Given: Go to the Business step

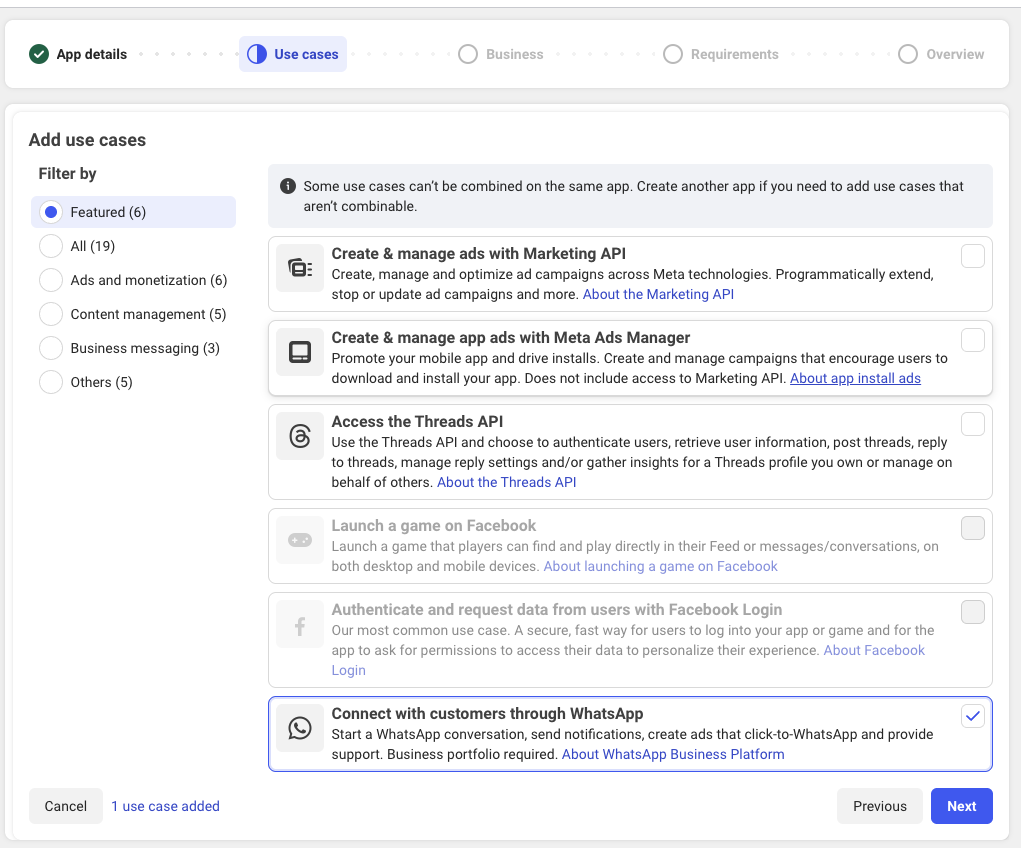Looking at the screenshot, I should pyautogui.click(x=501, y=54).
